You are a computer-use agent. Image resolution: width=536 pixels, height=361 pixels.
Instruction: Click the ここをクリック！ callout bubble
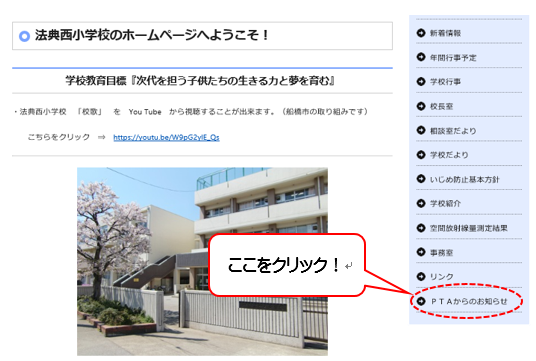click(287, 265)
